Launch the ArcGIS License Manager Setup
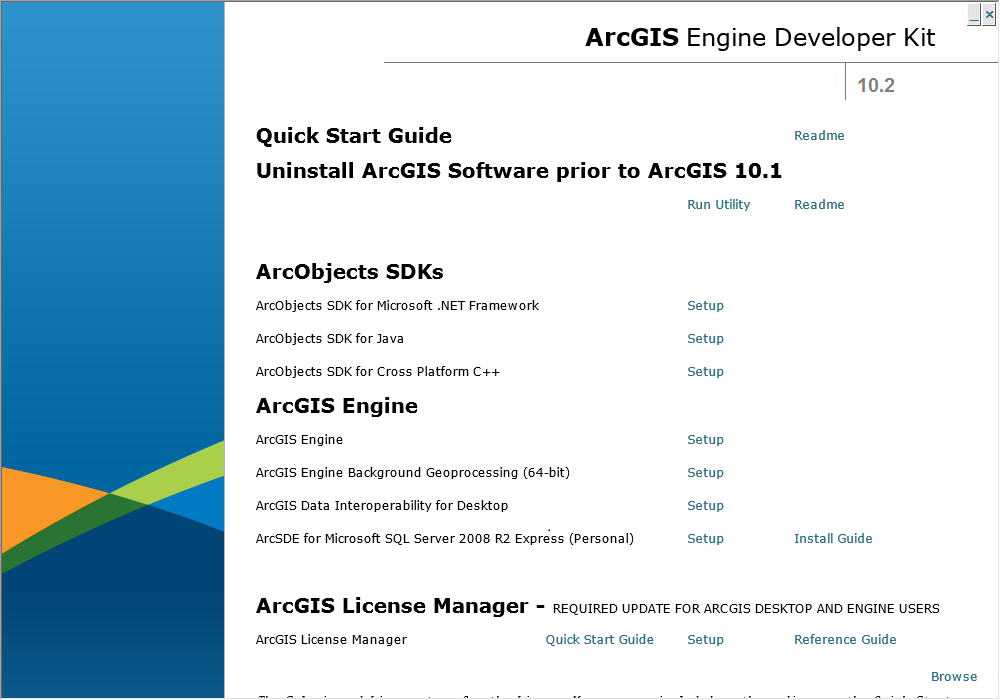The width and height of the screenshot is (1000, 700). 705,639
